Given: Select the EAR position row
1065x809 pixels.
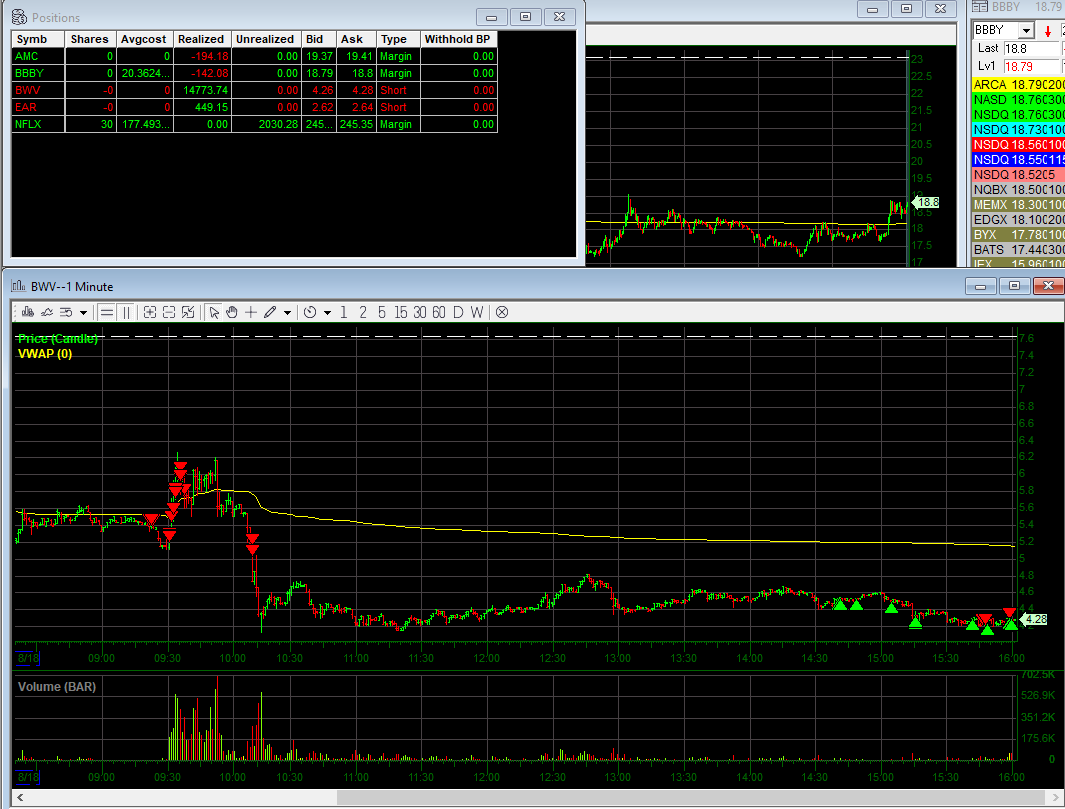Looking at the screenshot, I should pos(255,107).
